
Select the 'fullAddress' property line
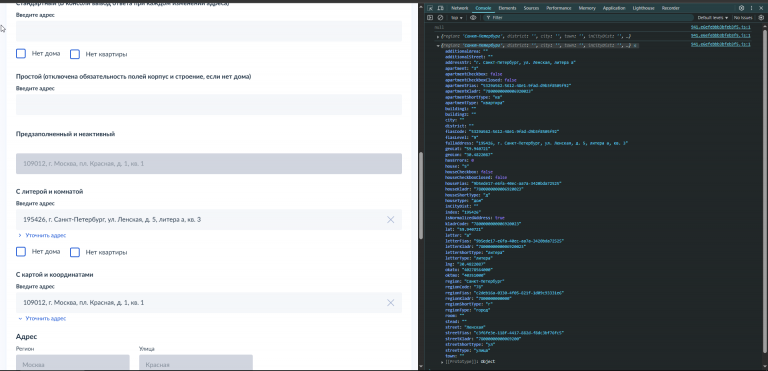pos(536,144)
